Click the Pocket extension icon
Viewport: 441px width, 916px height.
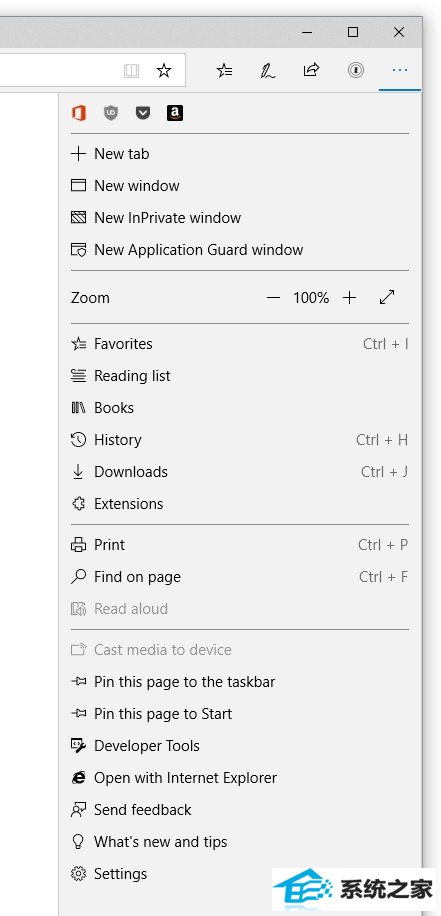143,113
